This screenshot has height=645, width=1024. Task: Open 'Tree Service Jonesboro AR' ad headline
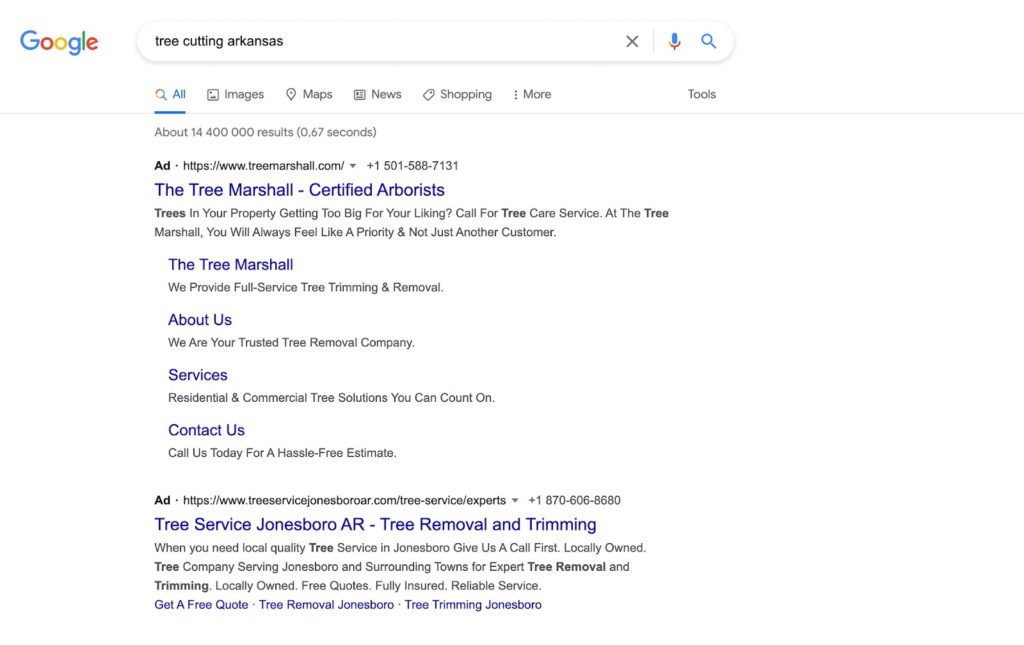tap(376, 525)
